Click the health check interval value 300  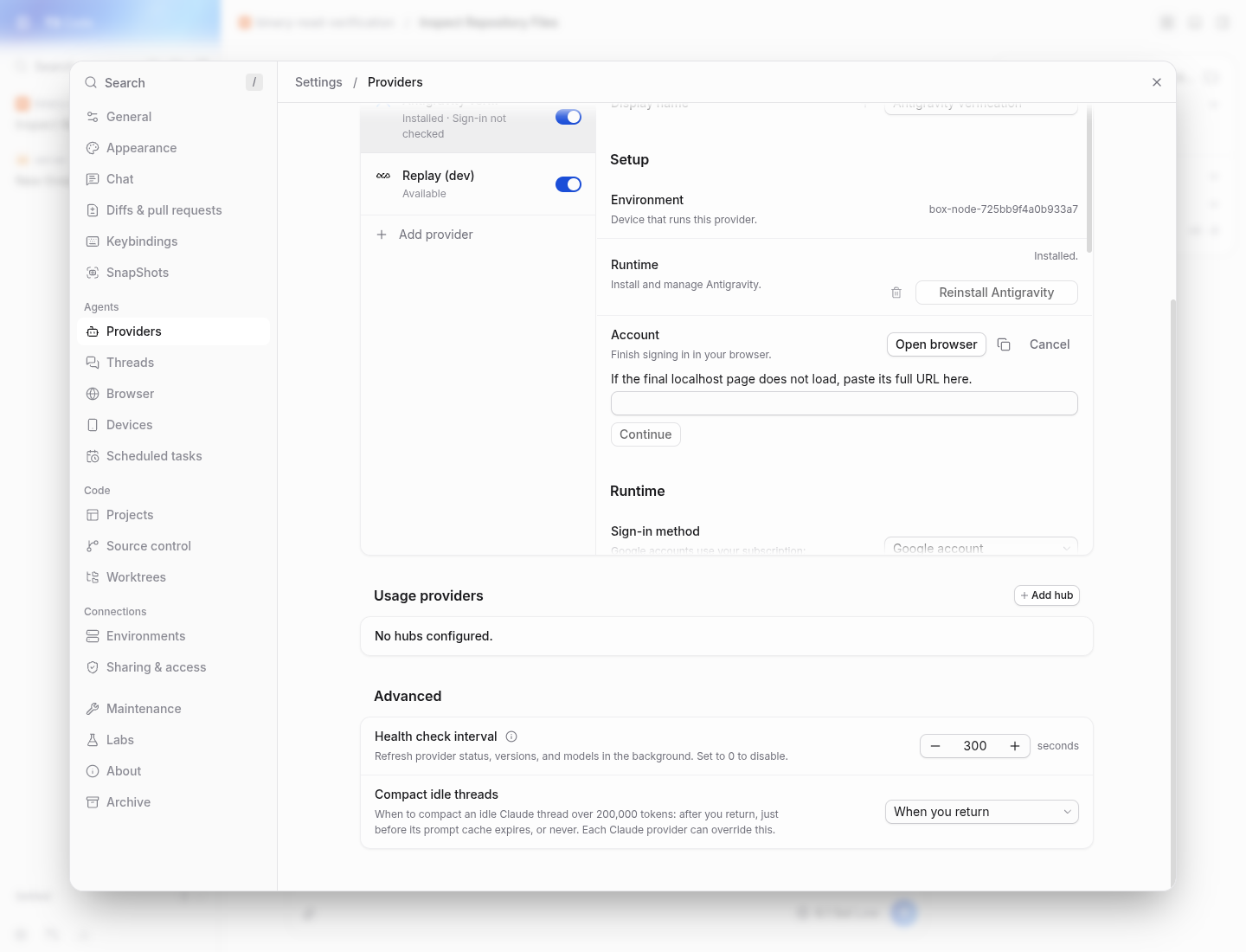click(975, 746)
